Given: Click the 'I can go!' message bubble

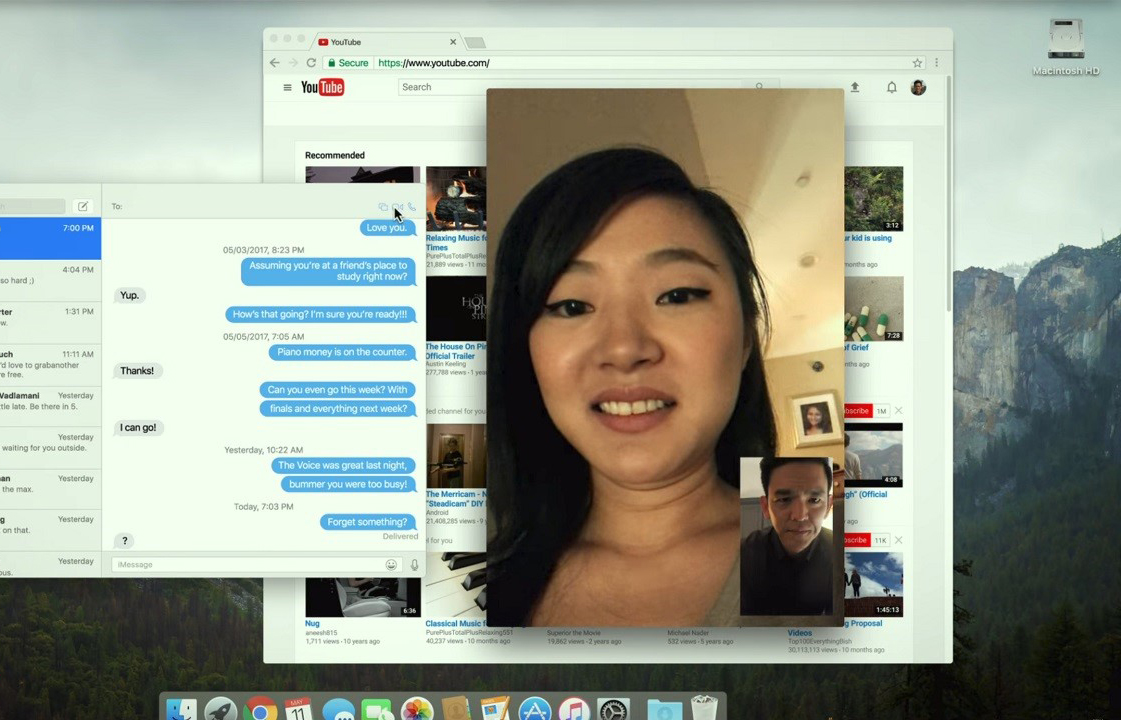Looking at the screenshot, I should (138, 428).
